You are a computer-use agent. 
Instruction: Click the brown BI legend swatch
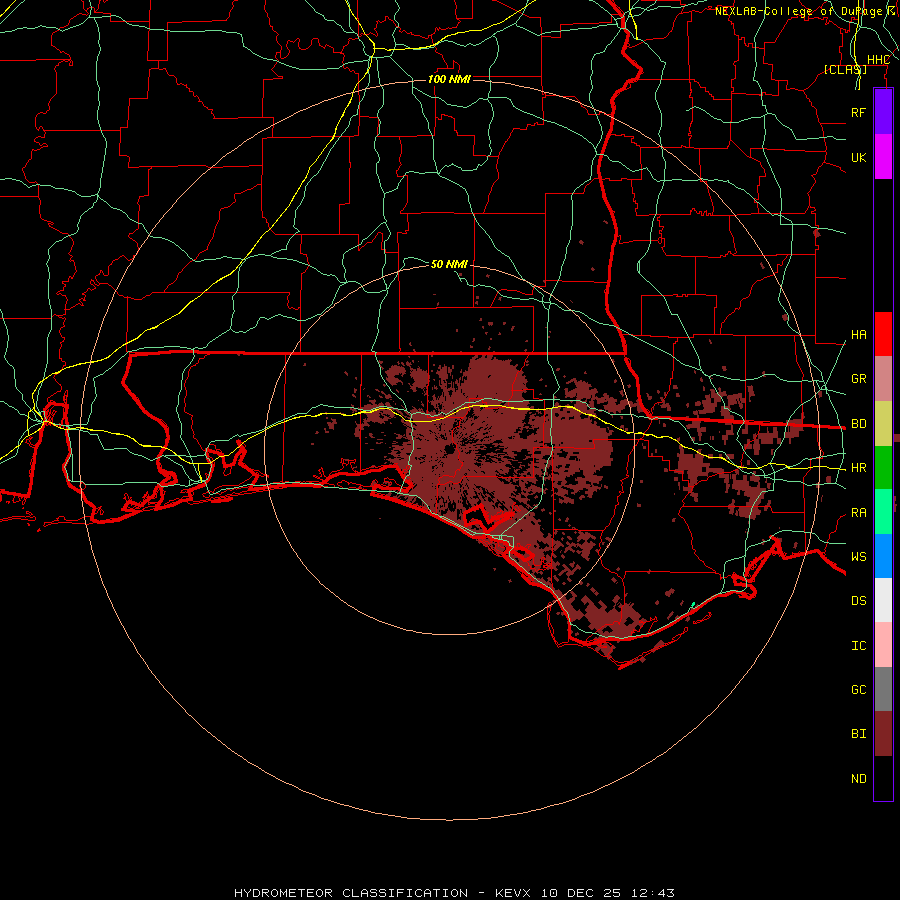coord(883,734)
